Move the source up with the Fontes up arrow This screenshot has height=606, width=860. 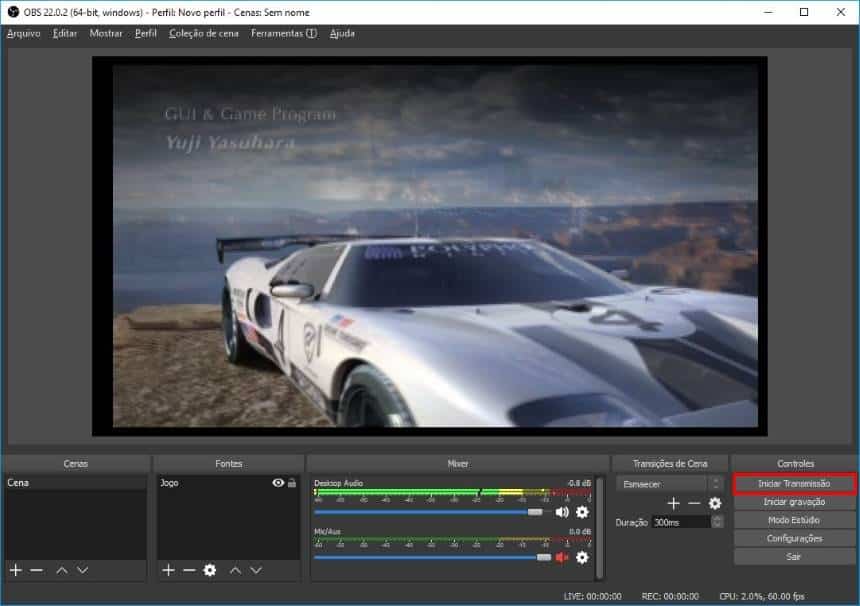click(235, 570)
